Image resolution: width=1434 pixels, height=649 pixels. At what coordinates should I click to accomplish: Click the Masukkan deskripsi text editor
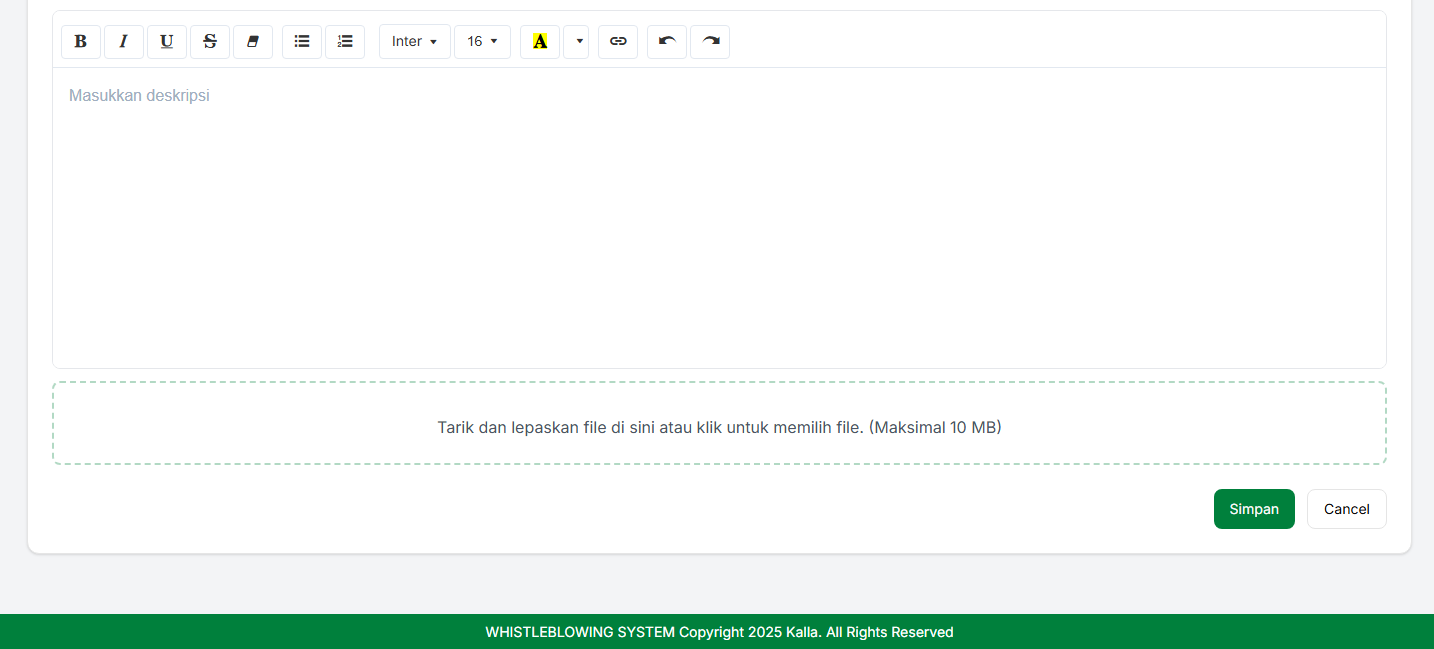(x=719, y=217)
